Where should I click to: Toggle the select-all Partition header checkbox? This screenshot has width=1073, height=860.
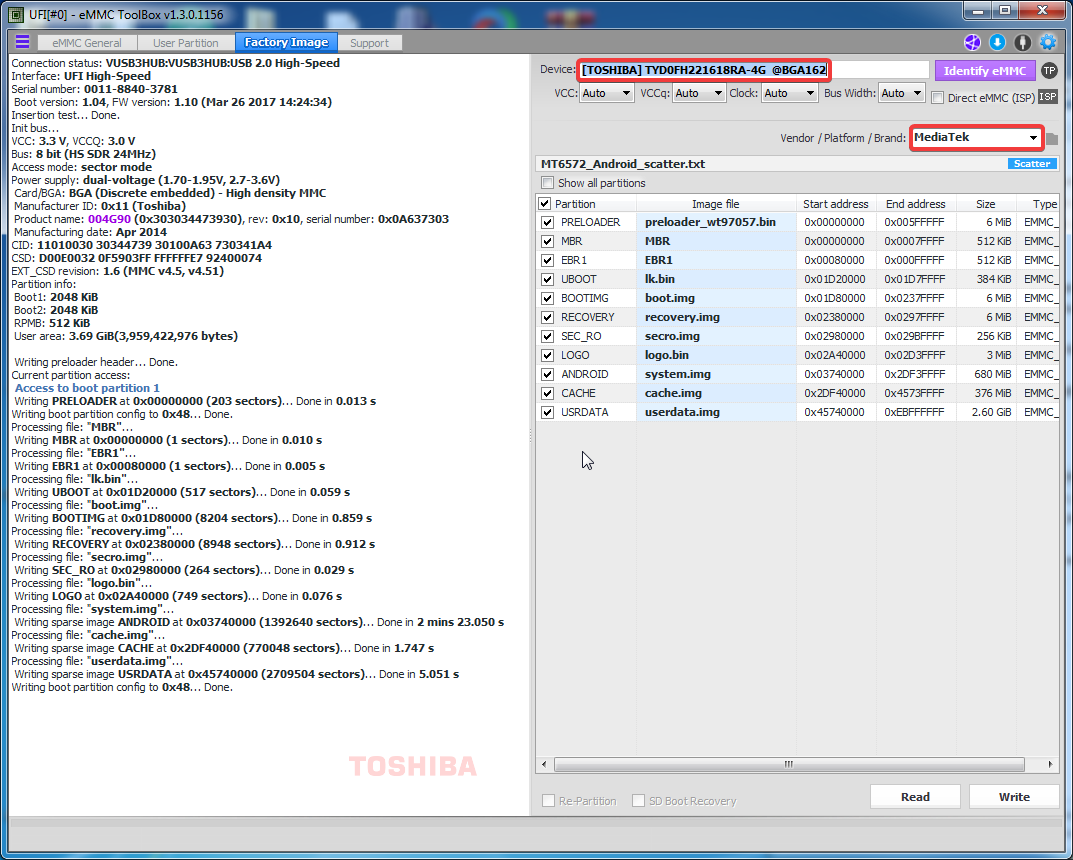545,204
